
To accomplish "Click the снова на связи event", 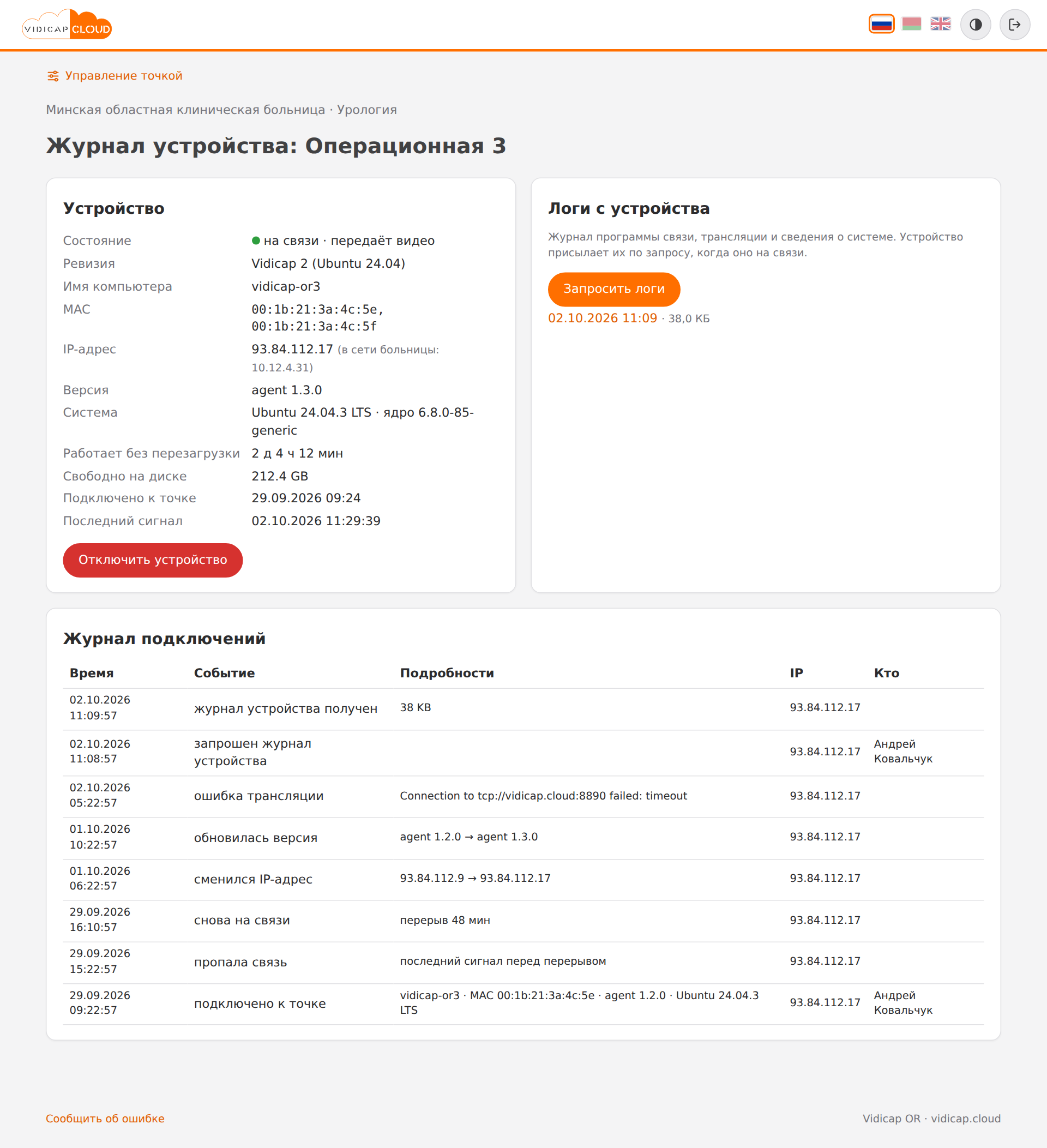I will 242,921.
